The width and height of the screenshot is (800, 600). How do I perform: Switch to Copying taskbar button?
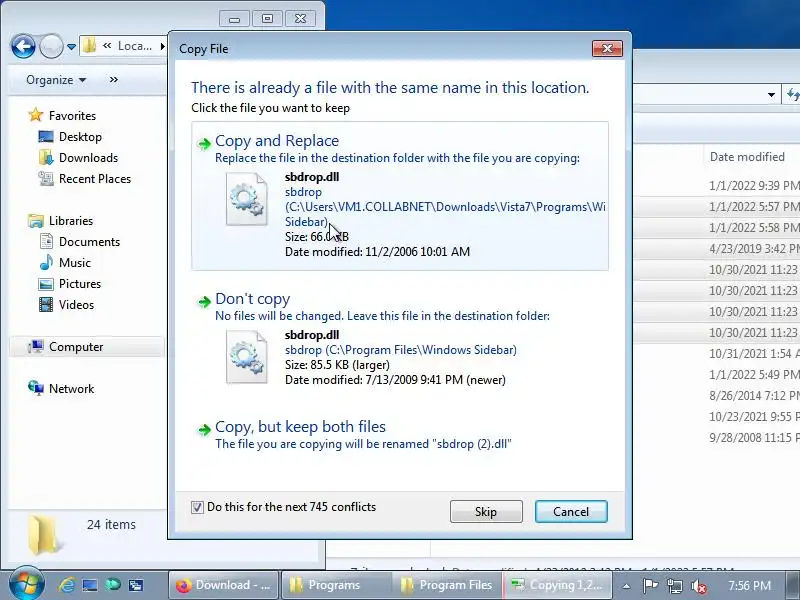(x=557, y=585)
